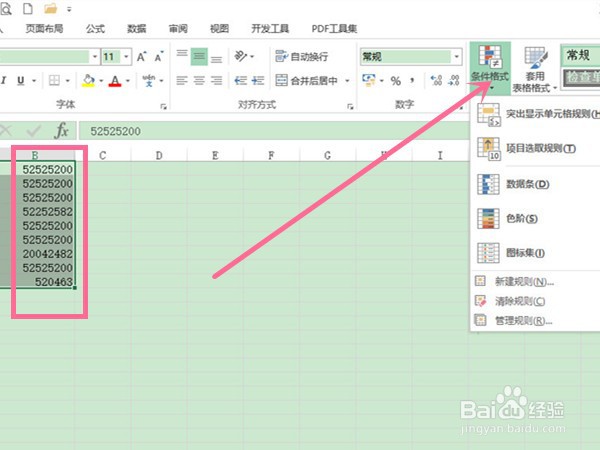Expand fill color dropdown arrow
This screenshot has width=600, height=450.
click(x=101, y=81)
